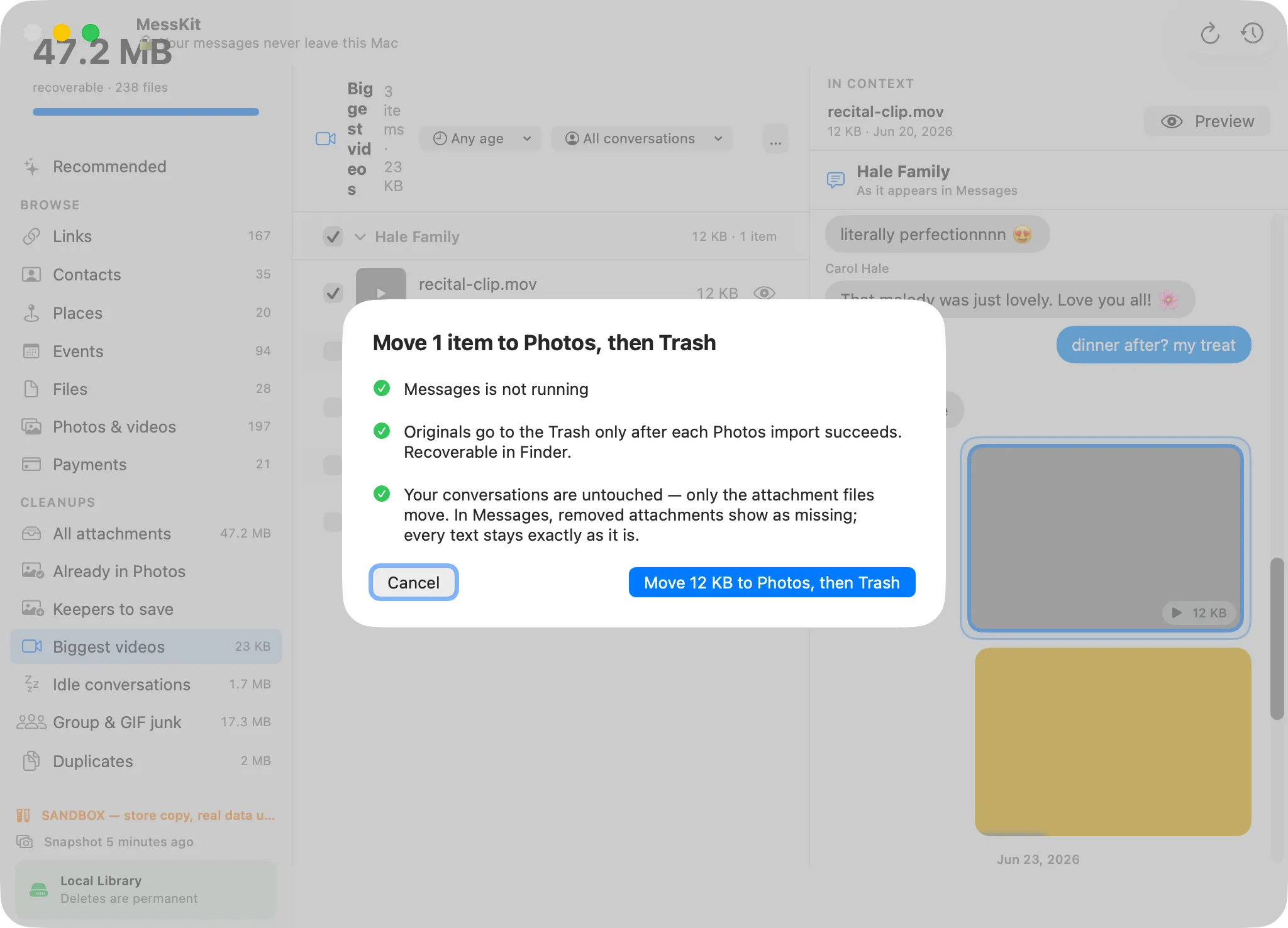Click the Events calendar icon
Viewport: 1288px width, 928px height.
(31, 351)
